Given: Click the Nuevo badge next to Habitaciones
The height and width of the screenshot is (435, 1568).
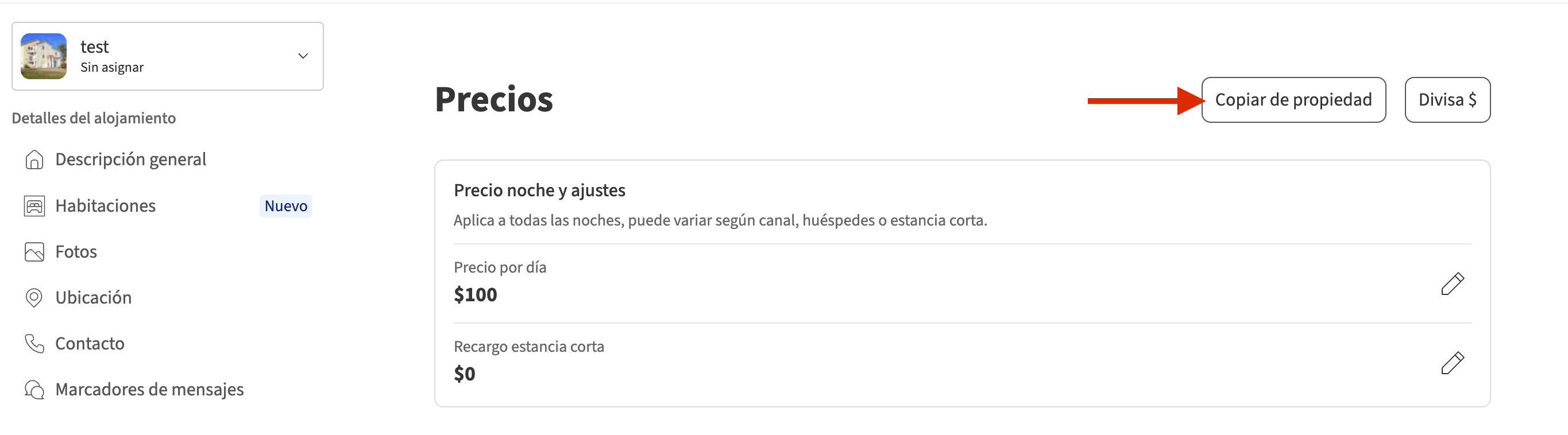Looking at the screenshot, I should click(x=285, y=206).
